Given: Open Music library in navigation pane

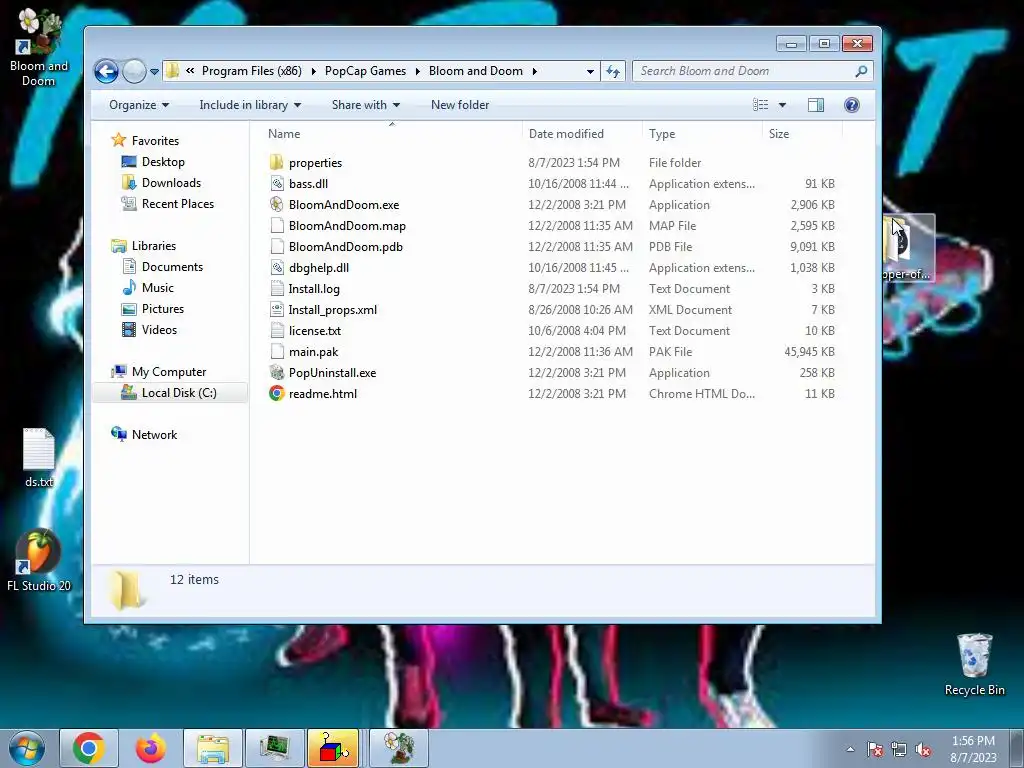Looking at the screenshot, I should 157,287.
